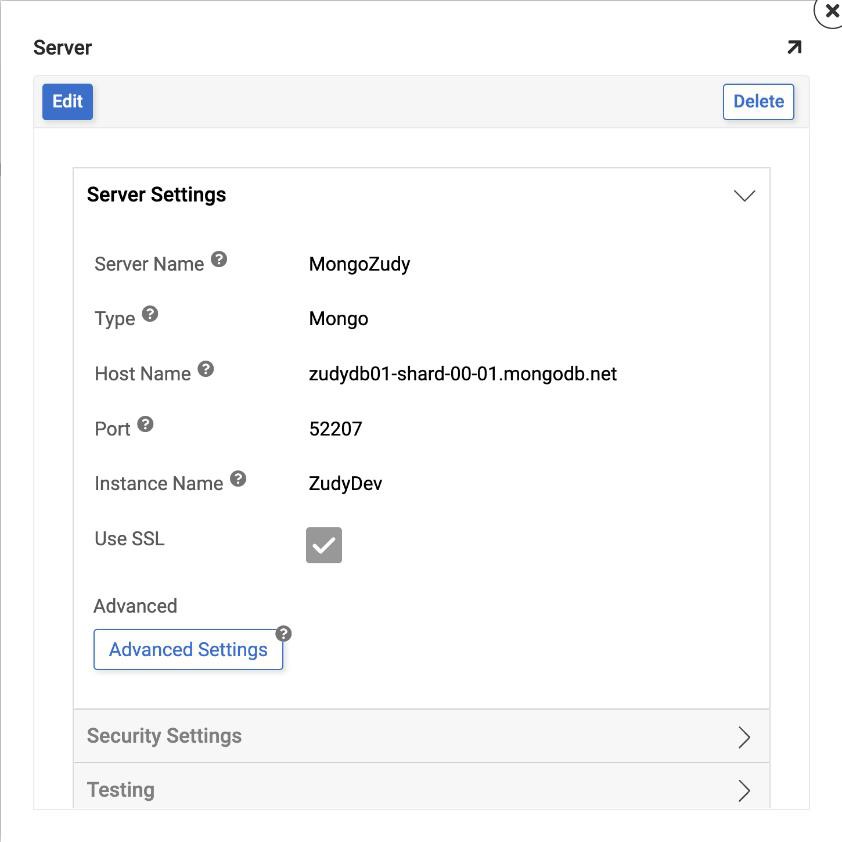This screenshot has width=842, height=842.
Task: Open the Testing section header
Action: tap(121, 790)
